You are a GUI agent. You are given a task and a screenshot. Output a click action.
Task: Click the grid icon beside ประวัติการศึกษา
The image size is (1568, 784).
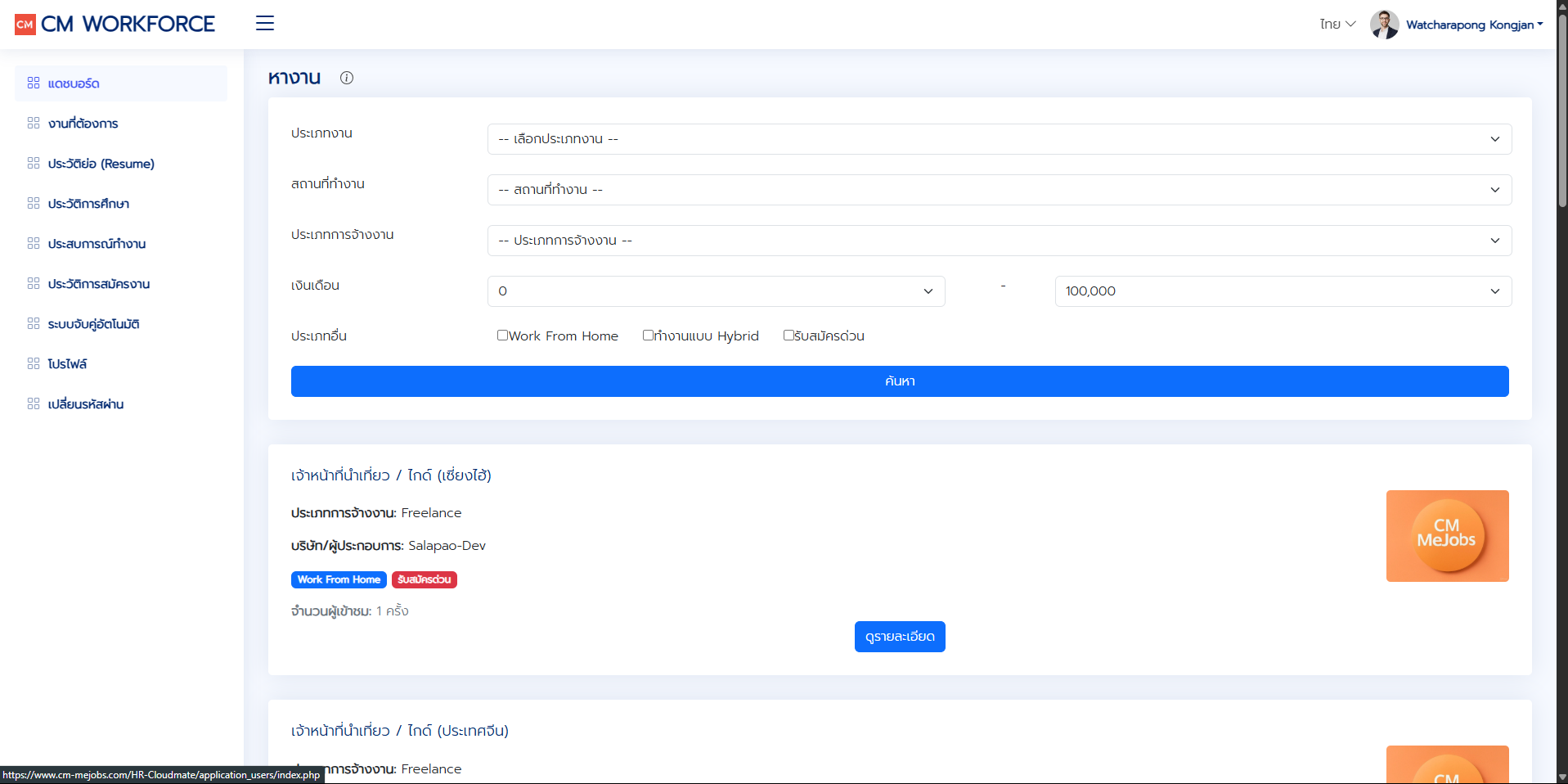tap(34, 203)
